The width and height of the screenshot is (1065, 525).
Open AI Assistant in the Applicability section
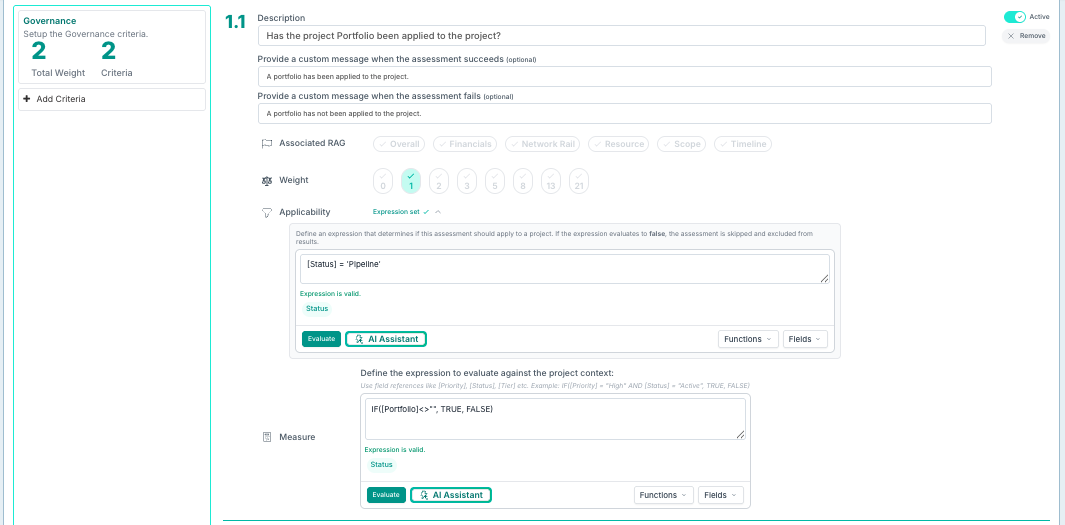coord(386,339)
